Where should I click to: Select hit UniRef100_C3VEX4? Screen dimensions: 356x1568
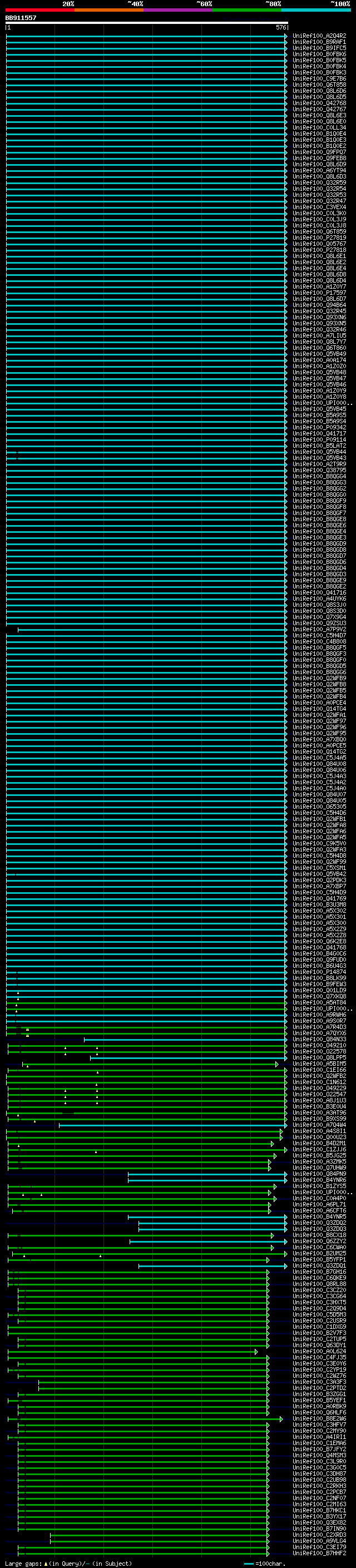coord(319,207)
